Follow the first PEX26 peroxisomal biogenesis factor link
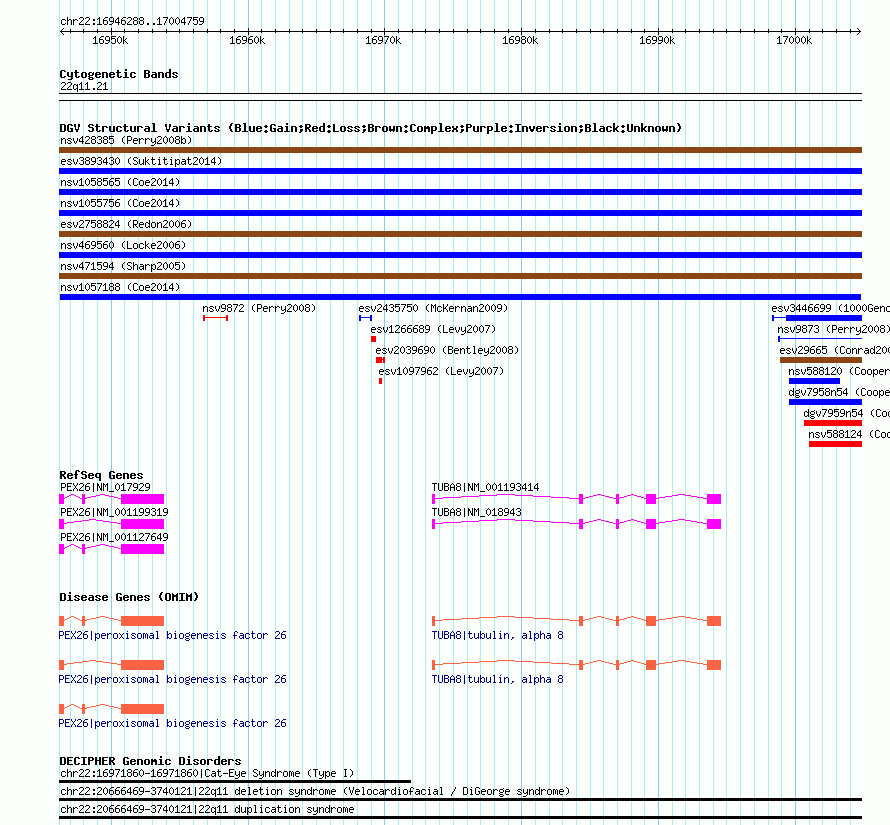The height and width of the screenshot is (825, 890). coord(173,635)
